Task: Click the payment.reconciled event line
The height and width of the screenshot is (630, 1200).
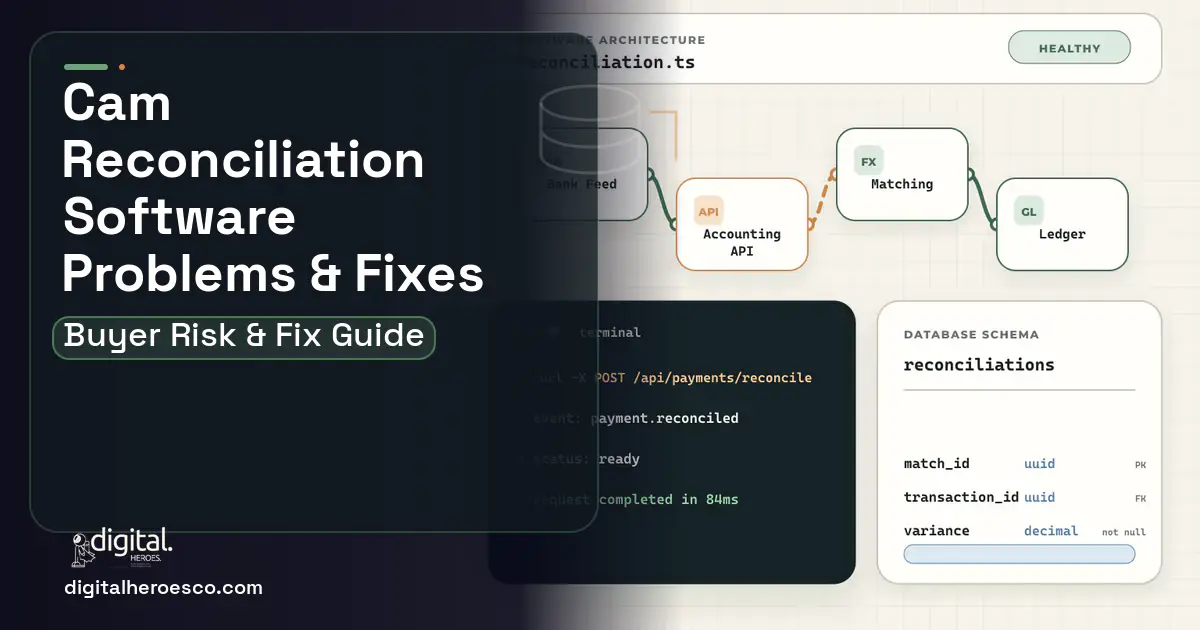Action: click(636, 418)
